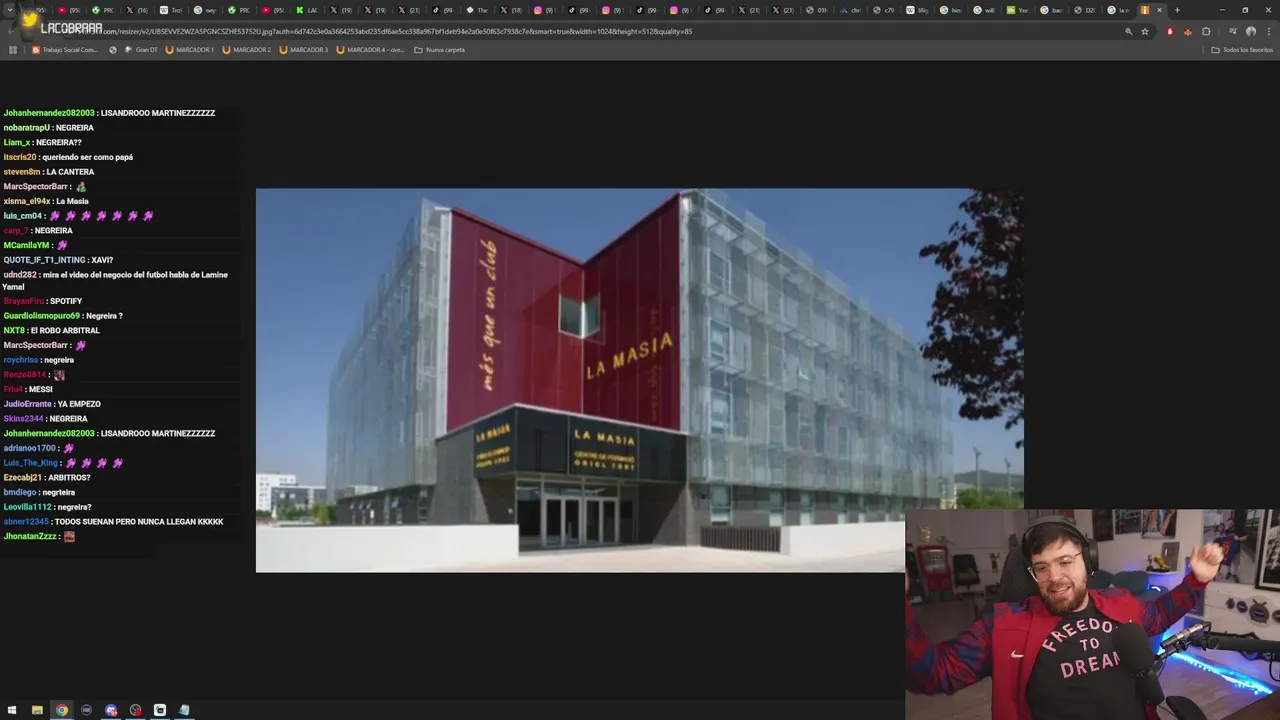Open the Extensions puzzle menu
The width and height of the screenshot is (1280, 720).
coord(1206,31)
